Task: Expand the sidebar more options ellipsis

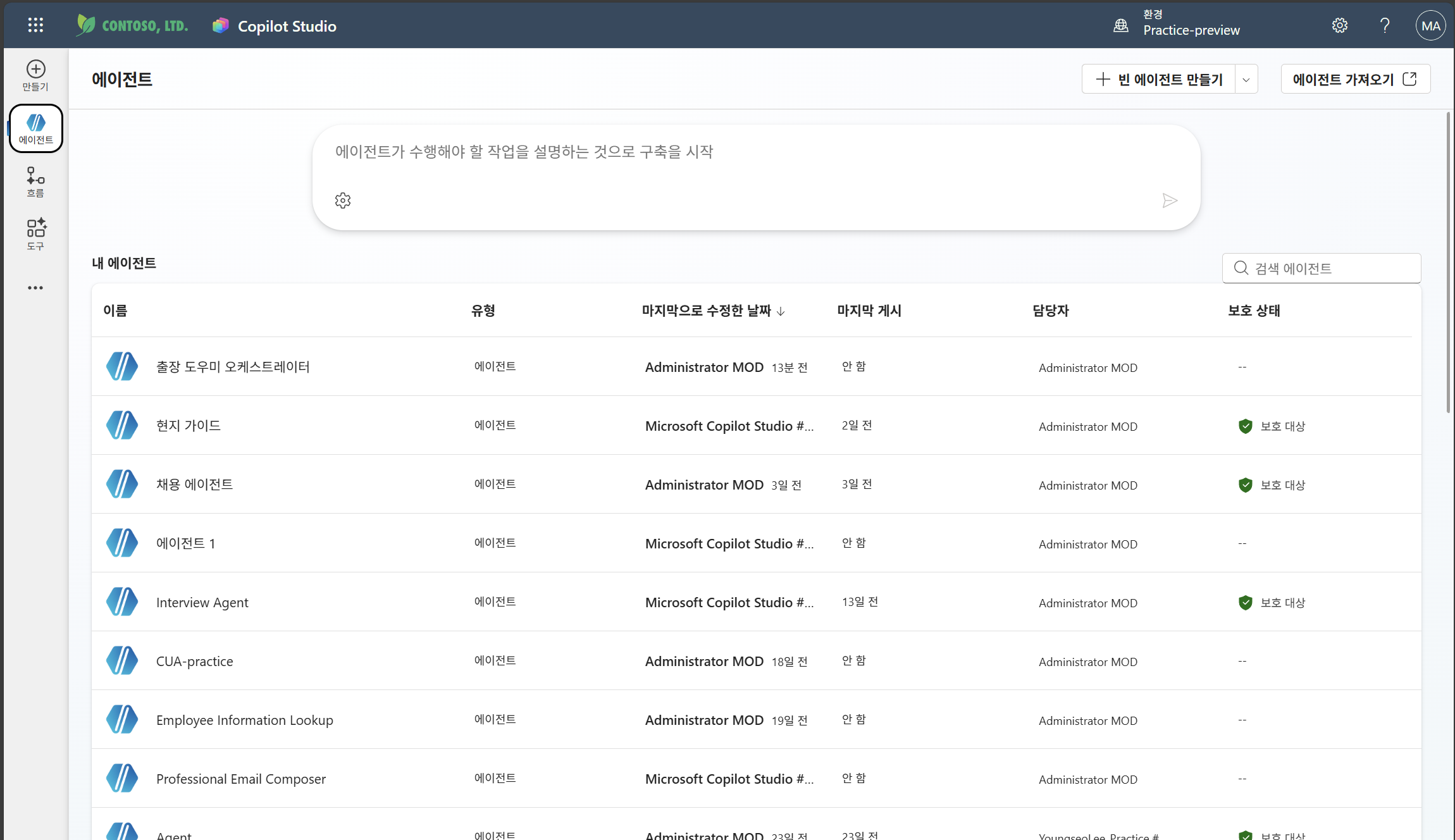Action: (35, 288)
